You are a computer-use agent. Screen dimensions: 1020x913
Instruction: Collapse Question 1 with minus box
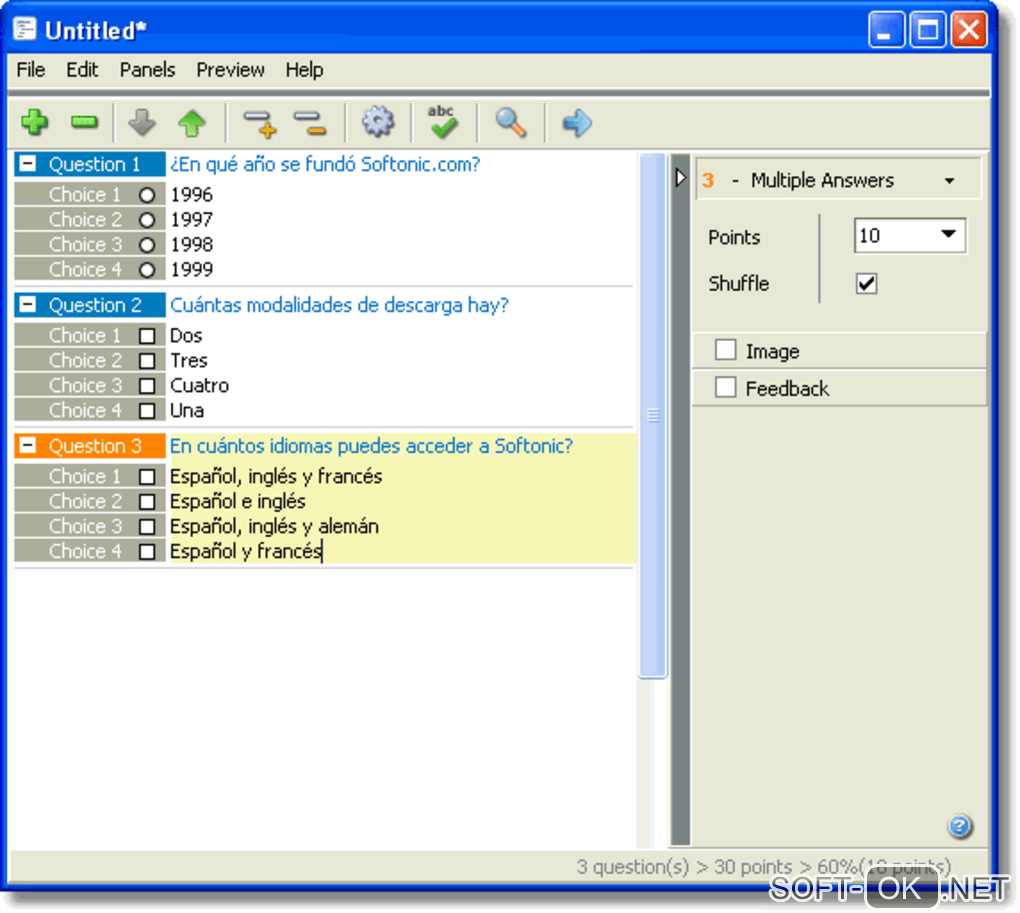[x=27, y=164]
